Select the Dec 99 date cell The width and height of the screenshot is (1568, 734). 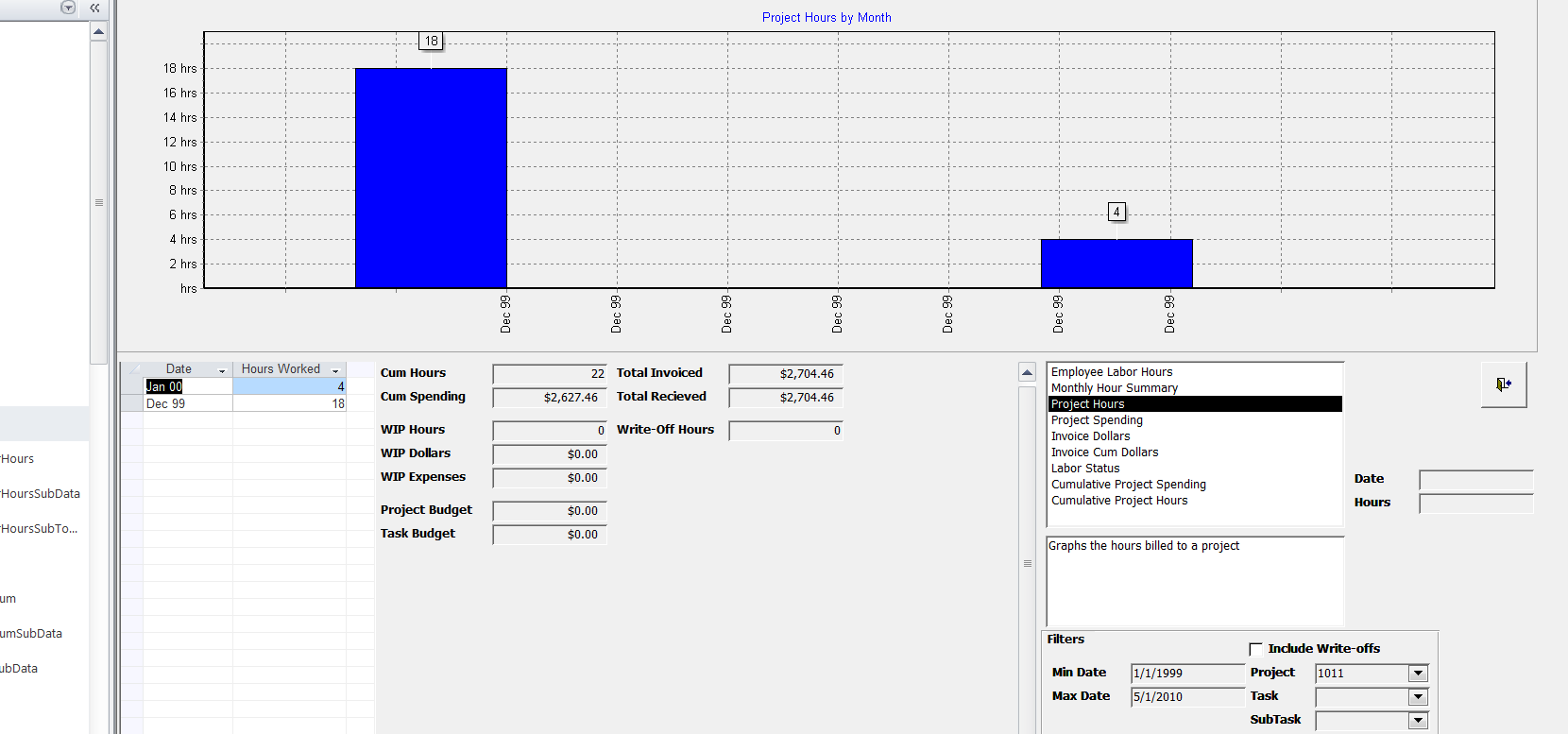click(x=188, y=403)
